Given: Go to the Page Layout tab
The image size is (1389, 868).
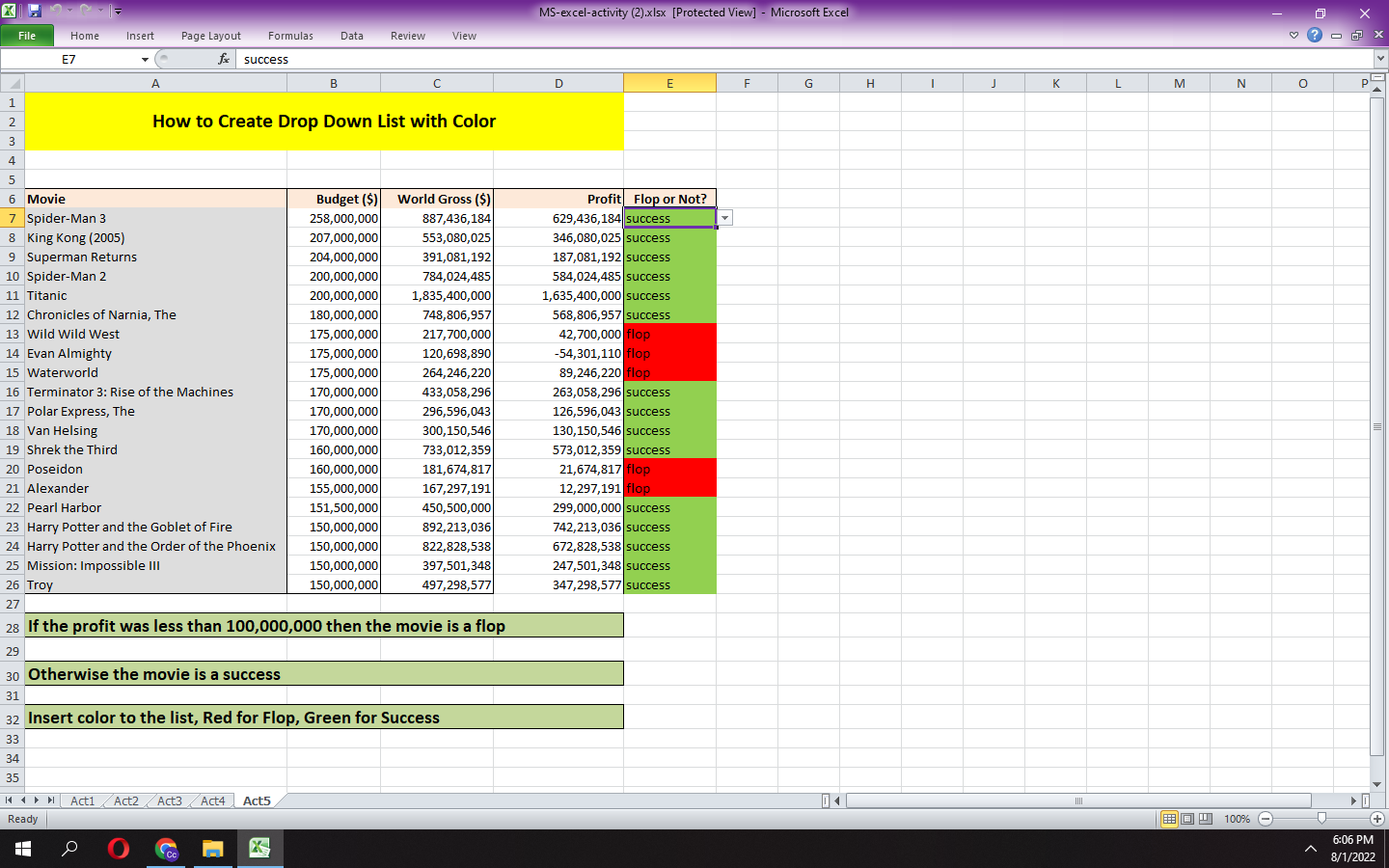Looking at the screenshot, I should click(211, 36).
